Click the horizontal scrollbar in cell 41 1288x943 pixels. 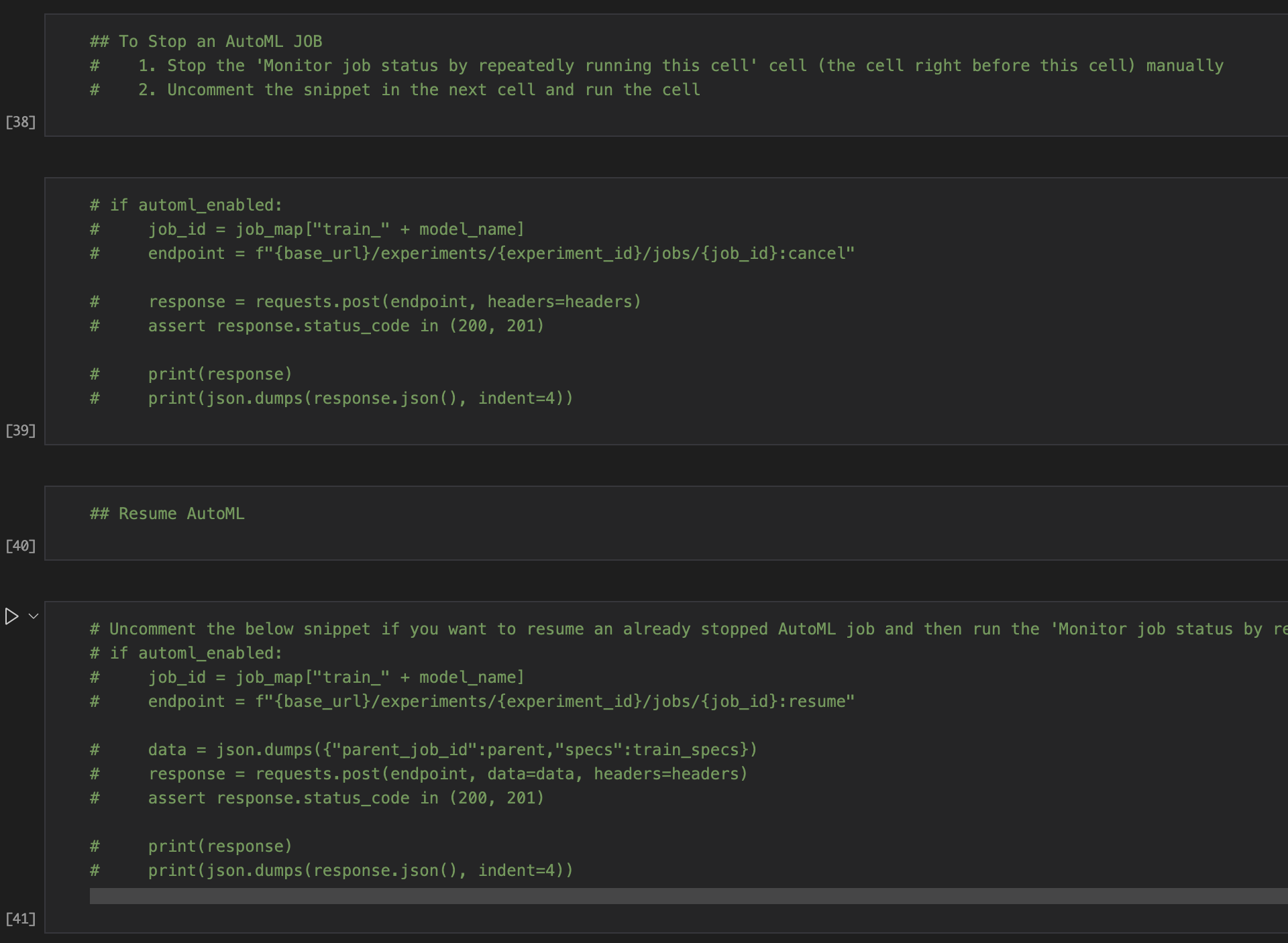[688, 896]
